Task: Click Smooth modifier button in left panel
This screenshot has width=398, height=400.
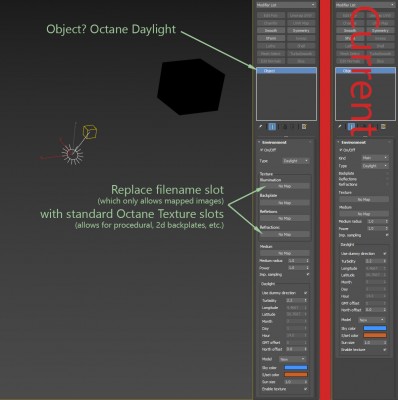Action: (x=271, y=31)
